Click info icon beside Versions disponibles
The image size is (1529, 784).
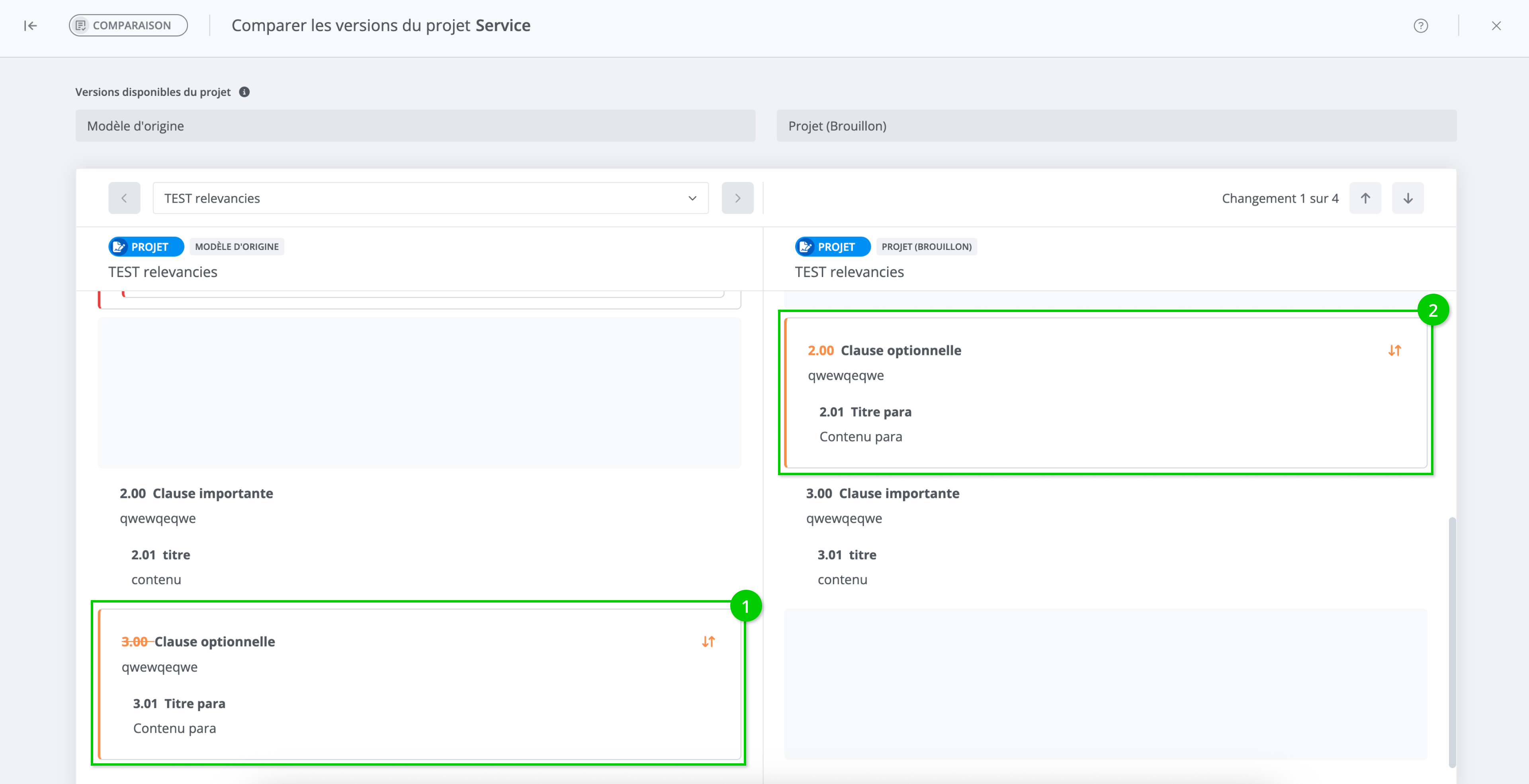pyautogui.click(x=244, y=92)
